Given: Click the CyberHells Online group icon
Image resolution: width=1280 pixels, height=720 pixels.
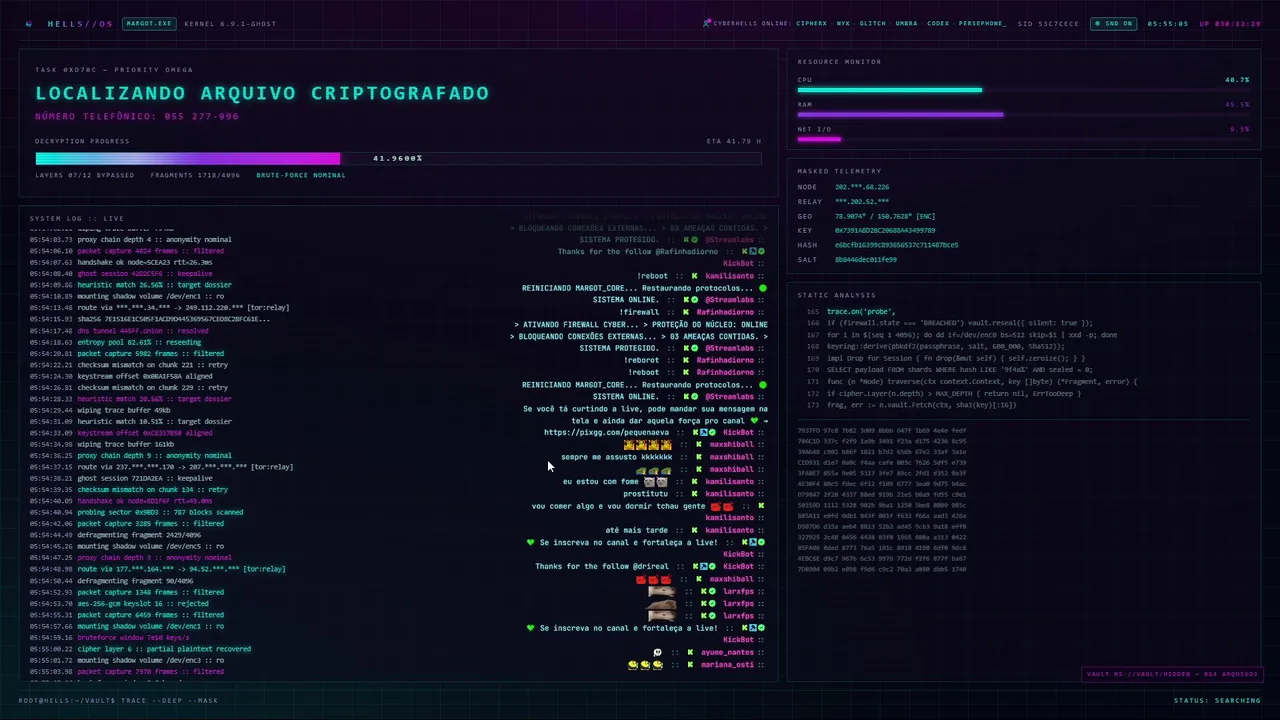Looking at the screenshot, I should [x=707, y=23].
